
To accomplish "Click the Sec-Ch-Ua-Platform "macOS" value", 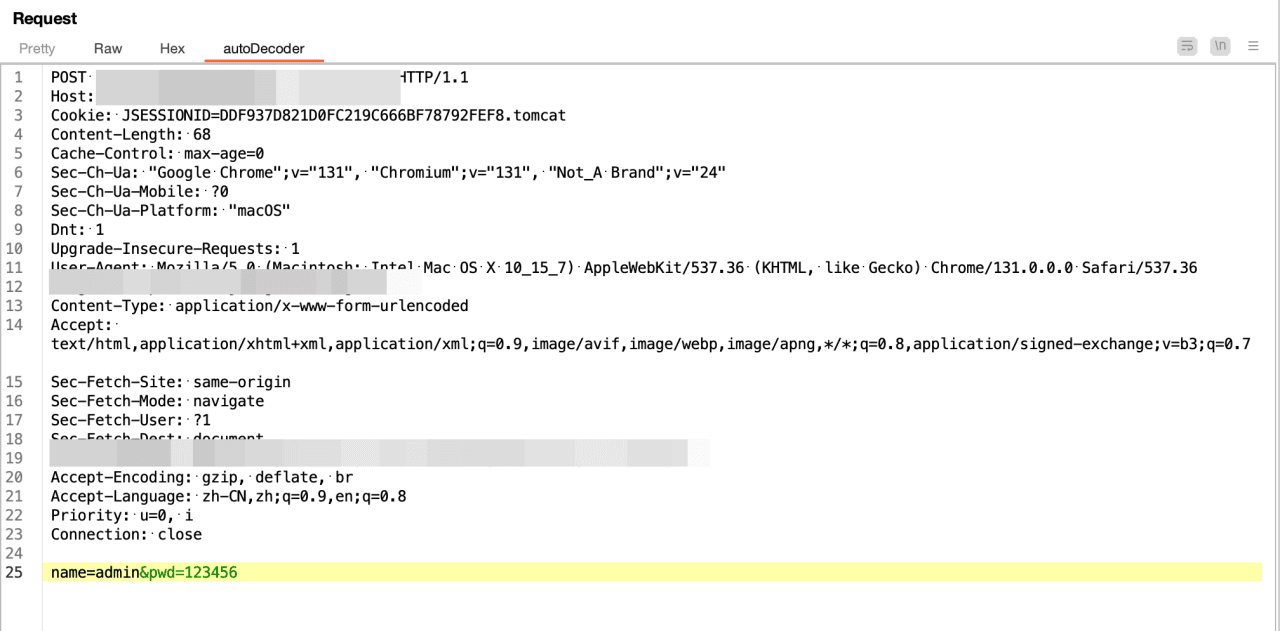I will pyautogui.click(x=259, y=211).
